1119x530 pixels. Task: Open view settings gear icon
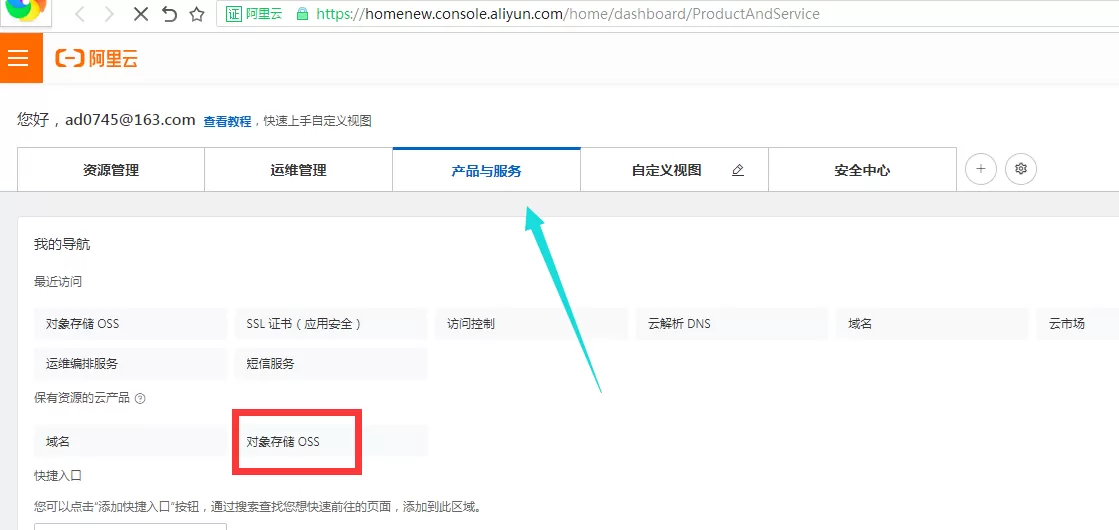pyautogui.click(x=1021, y=169)
